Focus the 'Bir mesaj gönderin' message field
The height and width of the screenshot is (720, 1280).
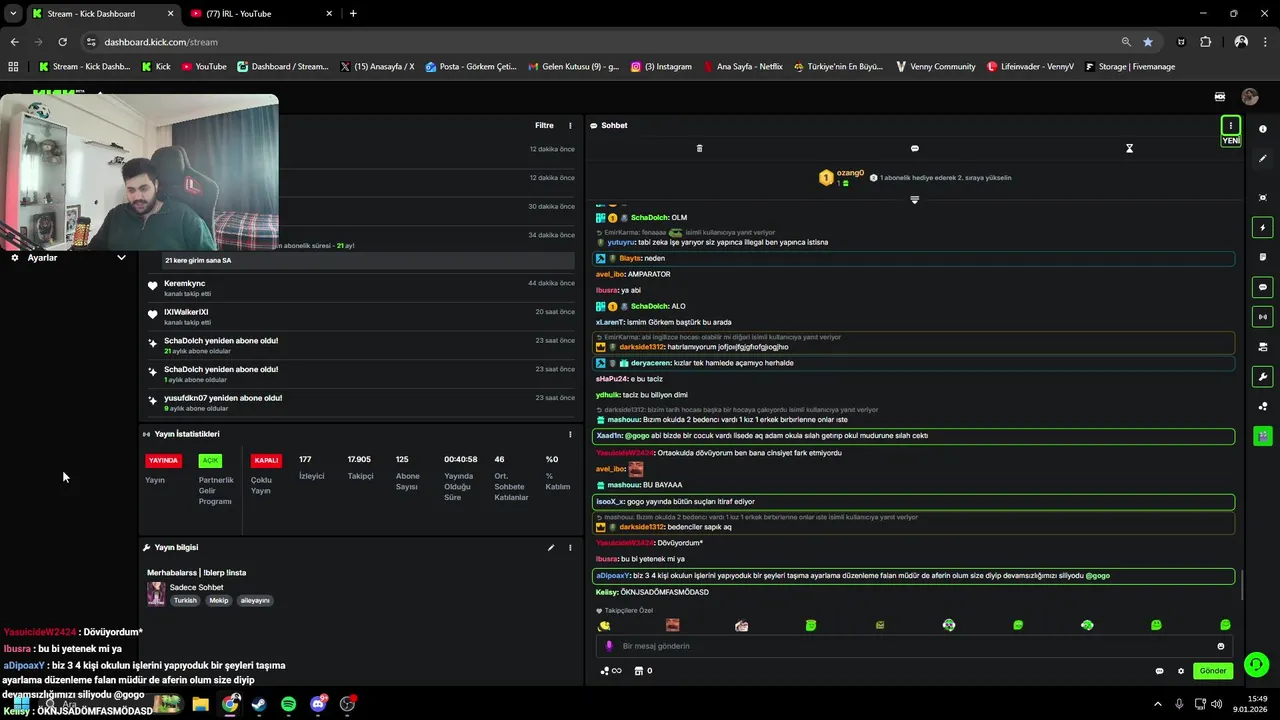pos(914,646)
